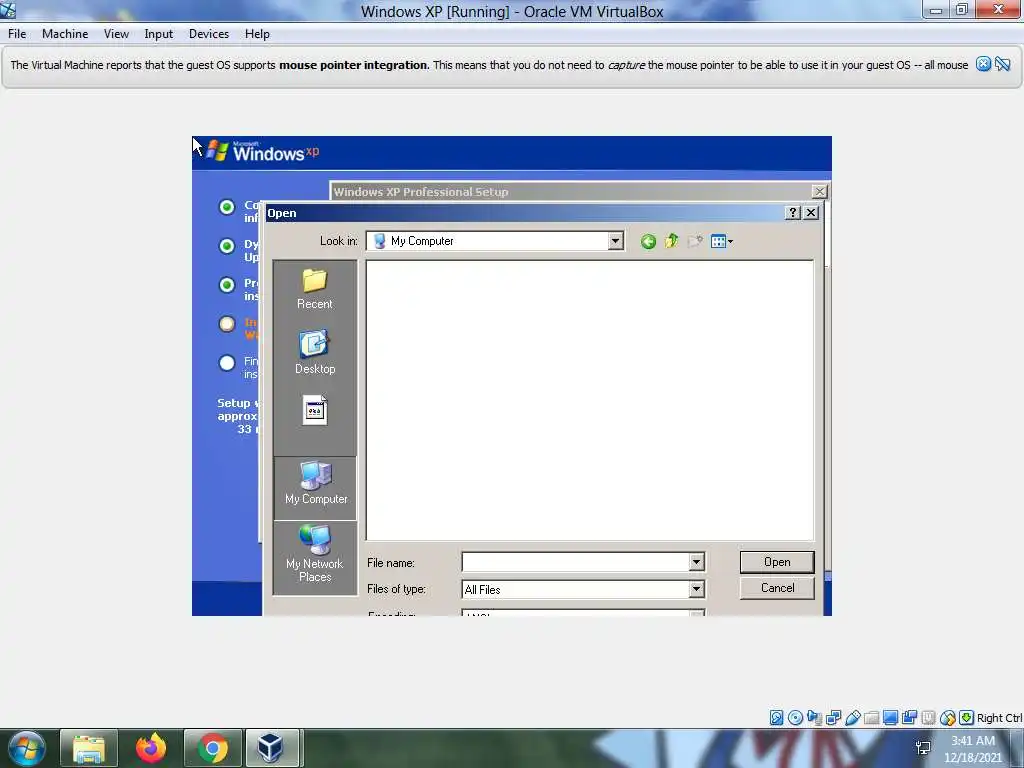Restore down the VirtualBox window
The image size is (1024, 768).
[x=962, y=9]
